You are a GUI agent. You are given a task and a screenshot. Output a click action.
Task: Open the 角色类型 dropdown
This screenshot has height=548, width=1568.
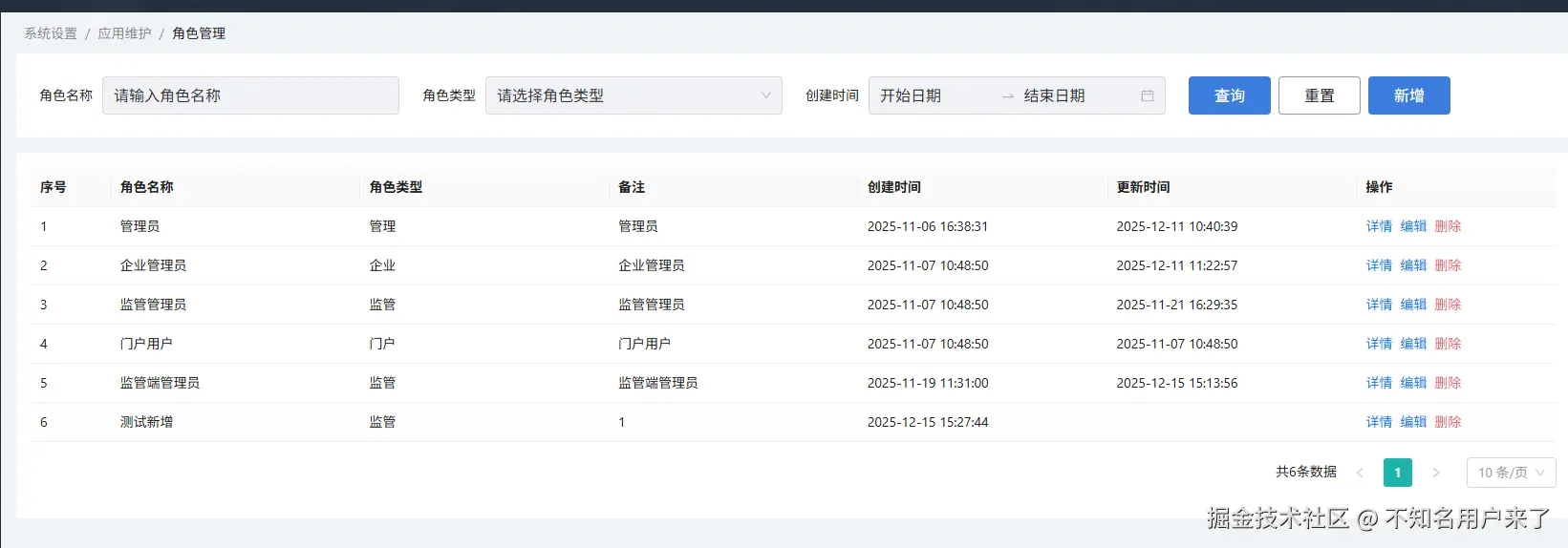pos(634,95)
